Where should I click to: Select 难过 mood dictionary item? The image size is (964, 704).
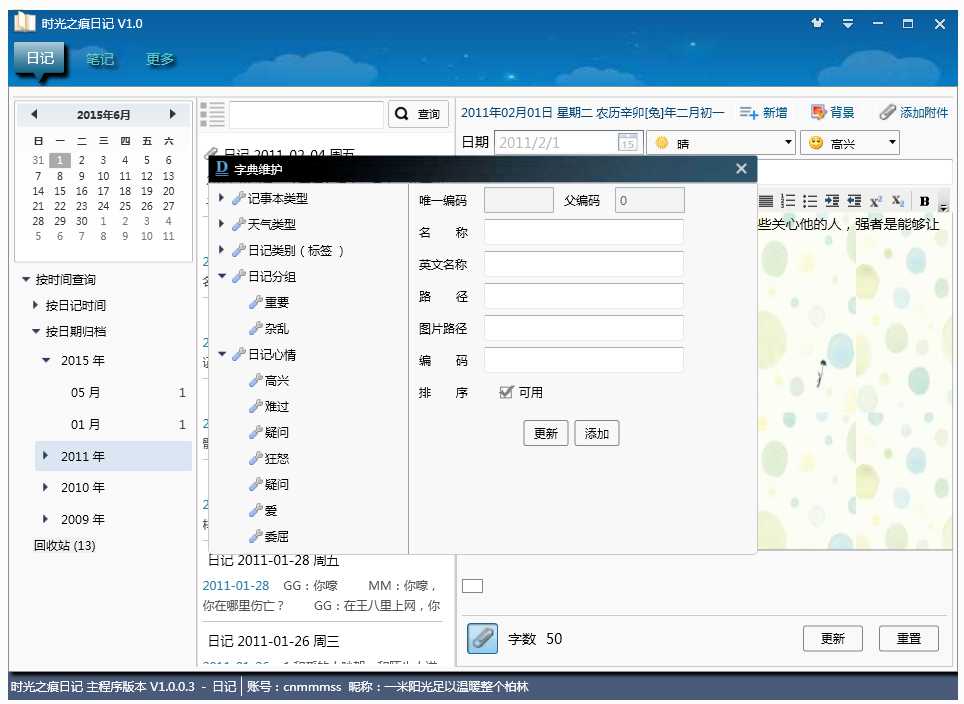[269, 406]
